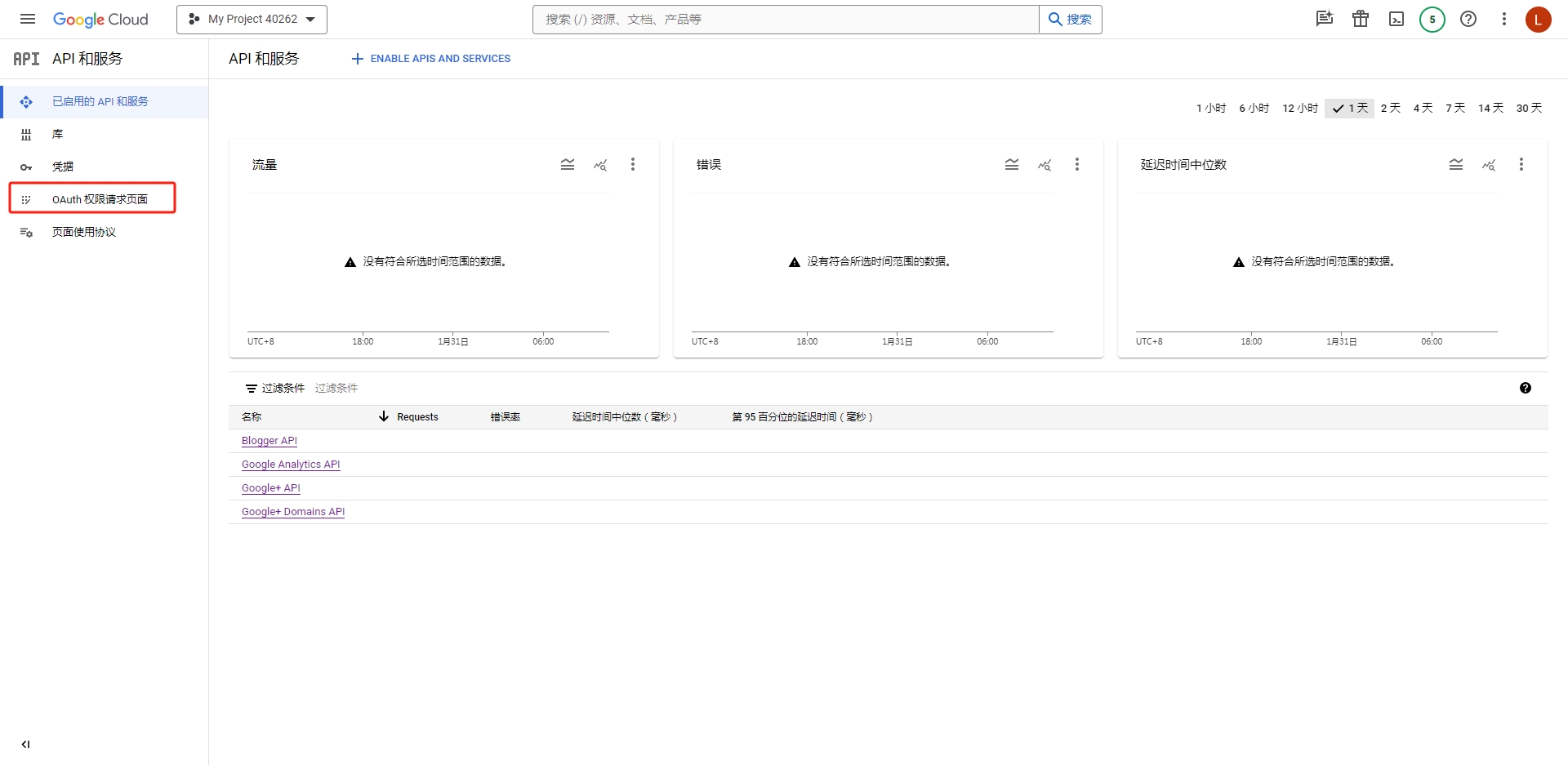Open the Google+ API link
Image resolution: width=1568 pixels, height=765 pixels.
271,488
